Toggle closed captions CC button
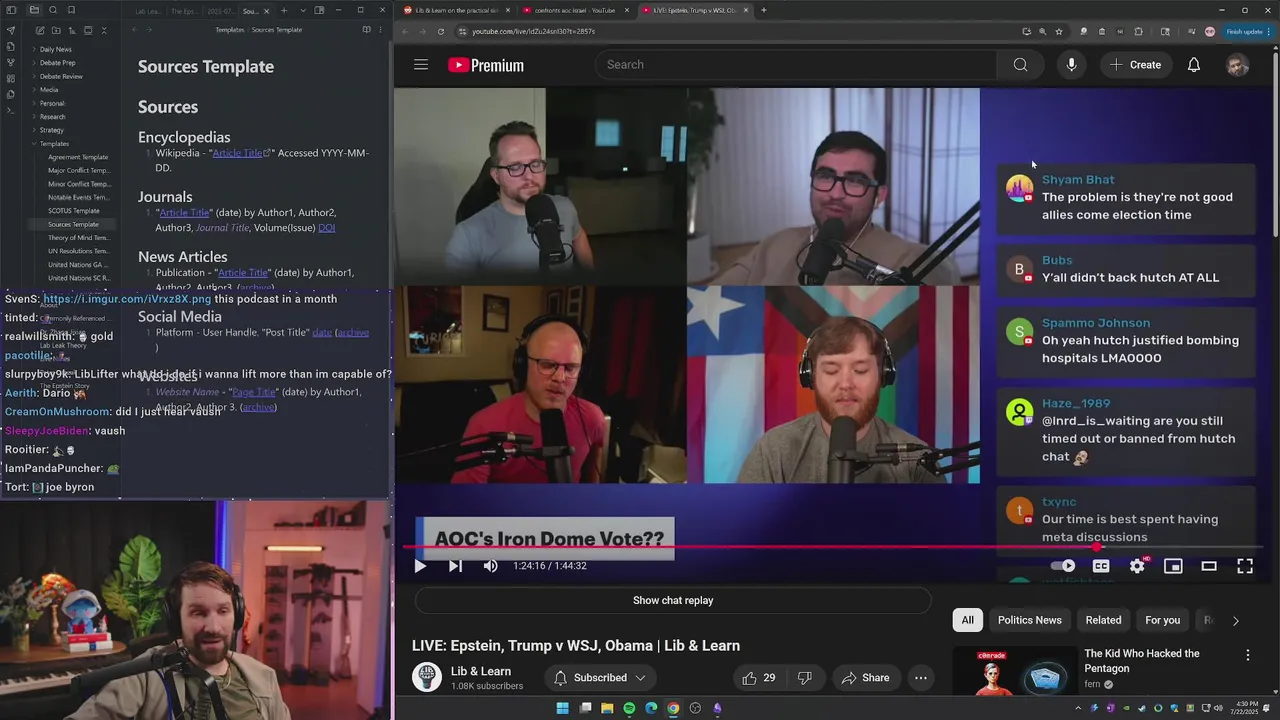1280x720 pixels. [x=1101, y=566]
